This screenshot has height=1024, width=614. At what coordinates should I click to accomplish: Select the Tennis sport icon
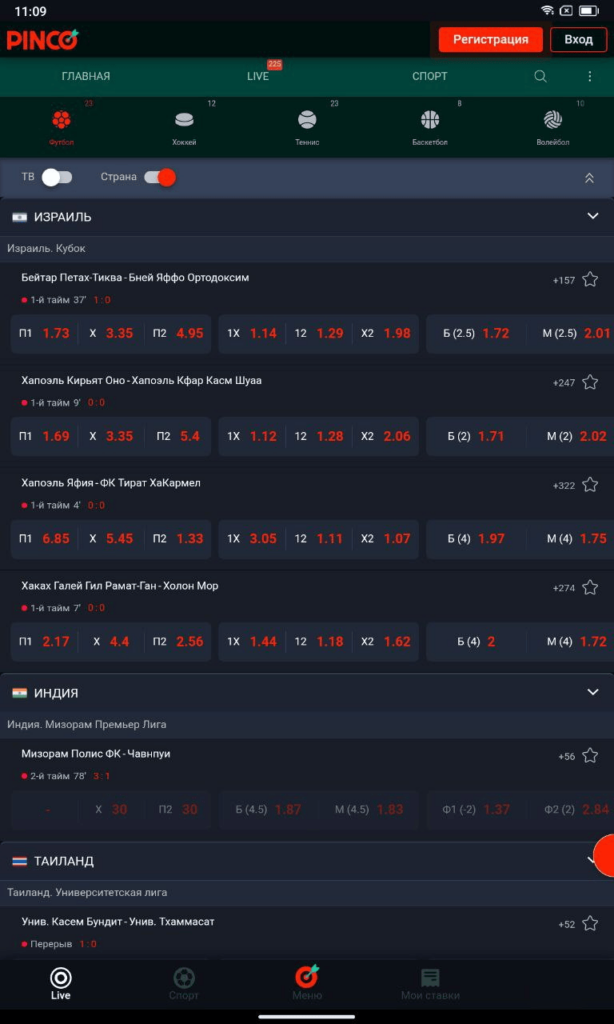coord(307,122)
